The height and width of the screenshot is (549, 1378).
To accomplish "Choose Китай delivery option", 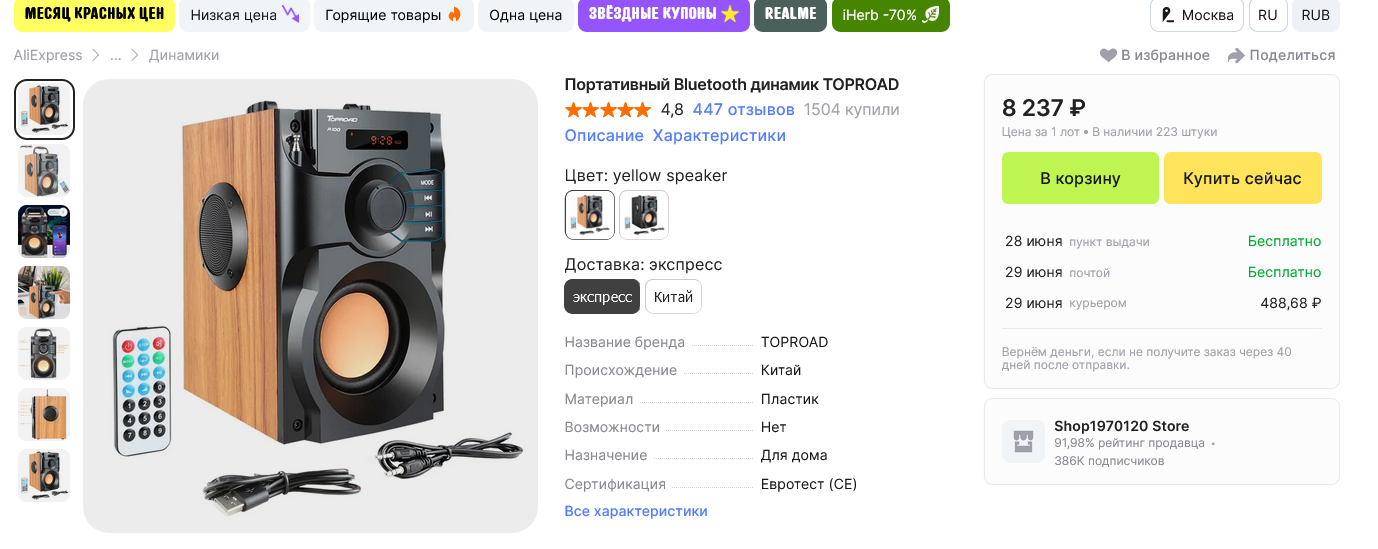I will pyautogui.click(x=673, y=297).
